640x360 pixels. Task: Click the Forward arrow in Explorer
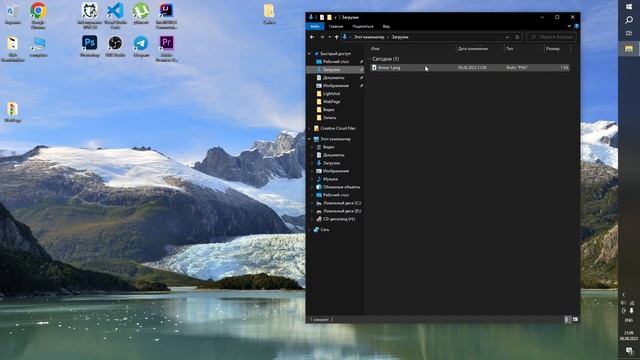(322, 37)
